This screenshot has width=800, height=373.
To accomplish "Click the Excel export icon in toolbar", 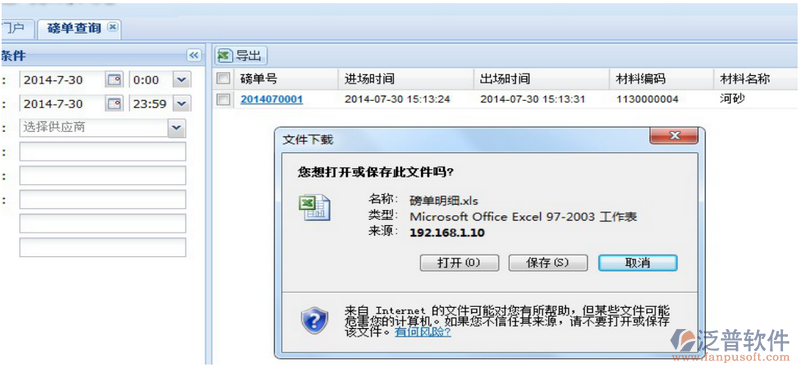I will click(224, 56).
